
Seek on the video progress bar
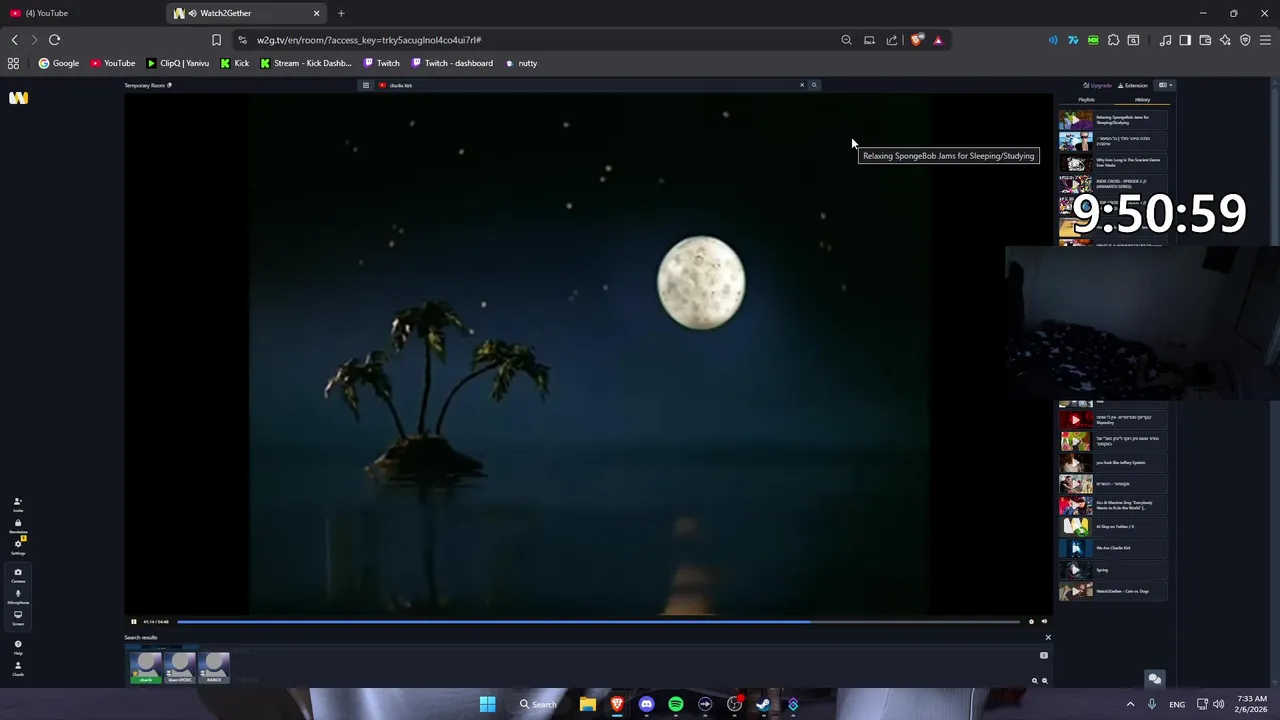point(598,622)
